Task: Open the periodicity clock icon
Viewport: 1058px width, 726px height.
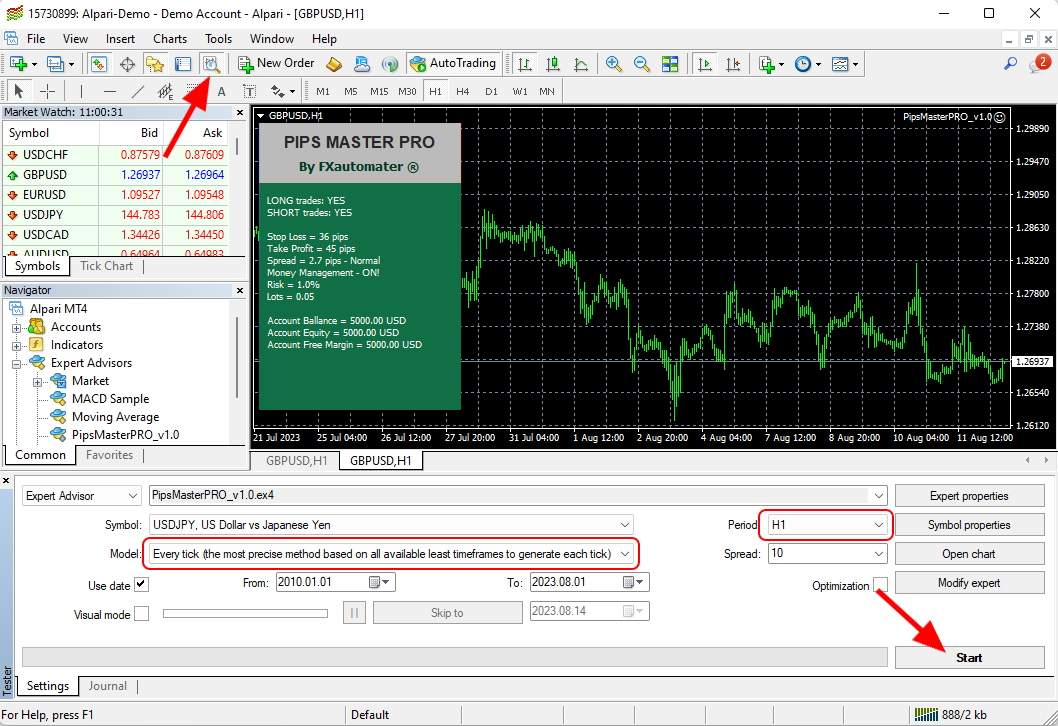Action: pyautogui.click(x=803, y=64)
